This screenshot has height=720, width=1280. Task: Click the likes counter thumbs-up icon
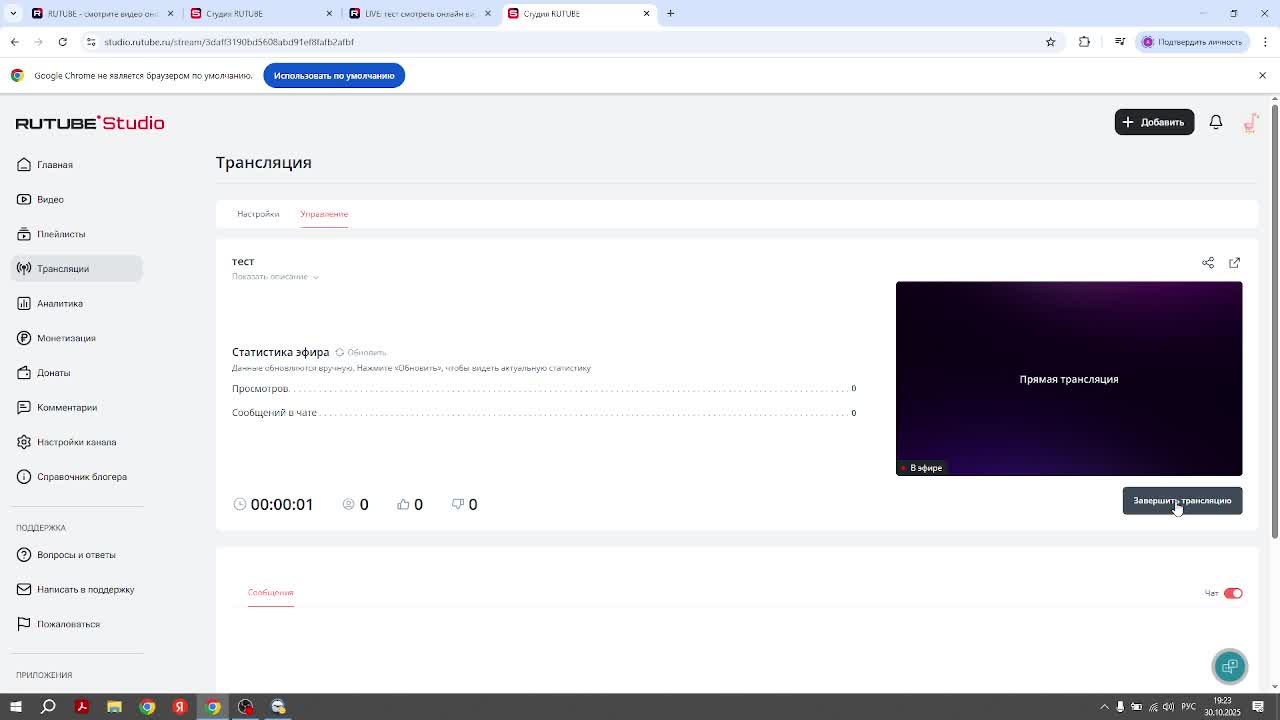[403, 504]
